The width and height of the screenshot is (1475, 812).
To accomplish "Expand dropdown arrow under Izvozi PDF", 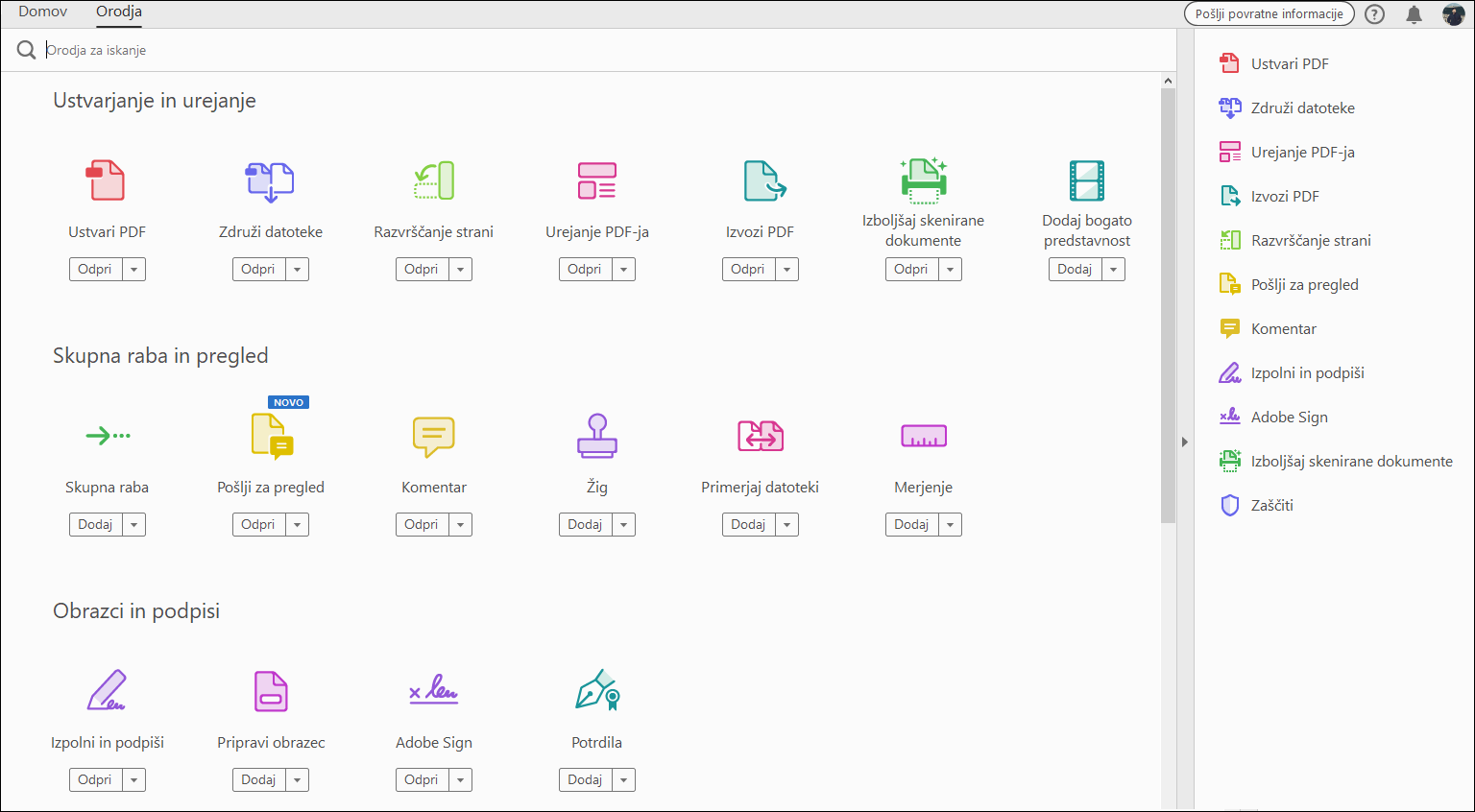I will pyautogui.click(x=787, y=270).
